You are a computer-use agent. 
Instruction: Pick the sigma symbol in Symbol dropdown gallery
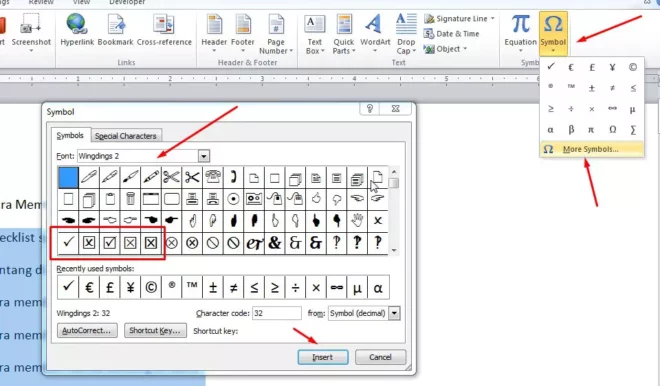pyautogui.click(x=633, y=130)
